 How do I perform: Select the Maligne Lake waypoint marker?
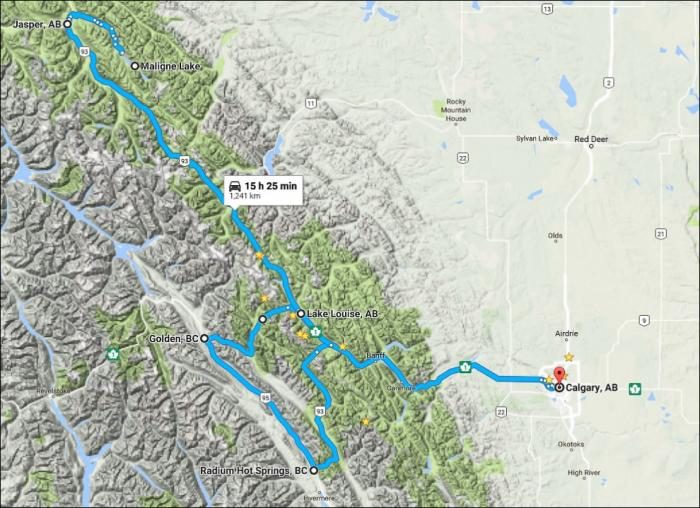(x=134, y=66)
